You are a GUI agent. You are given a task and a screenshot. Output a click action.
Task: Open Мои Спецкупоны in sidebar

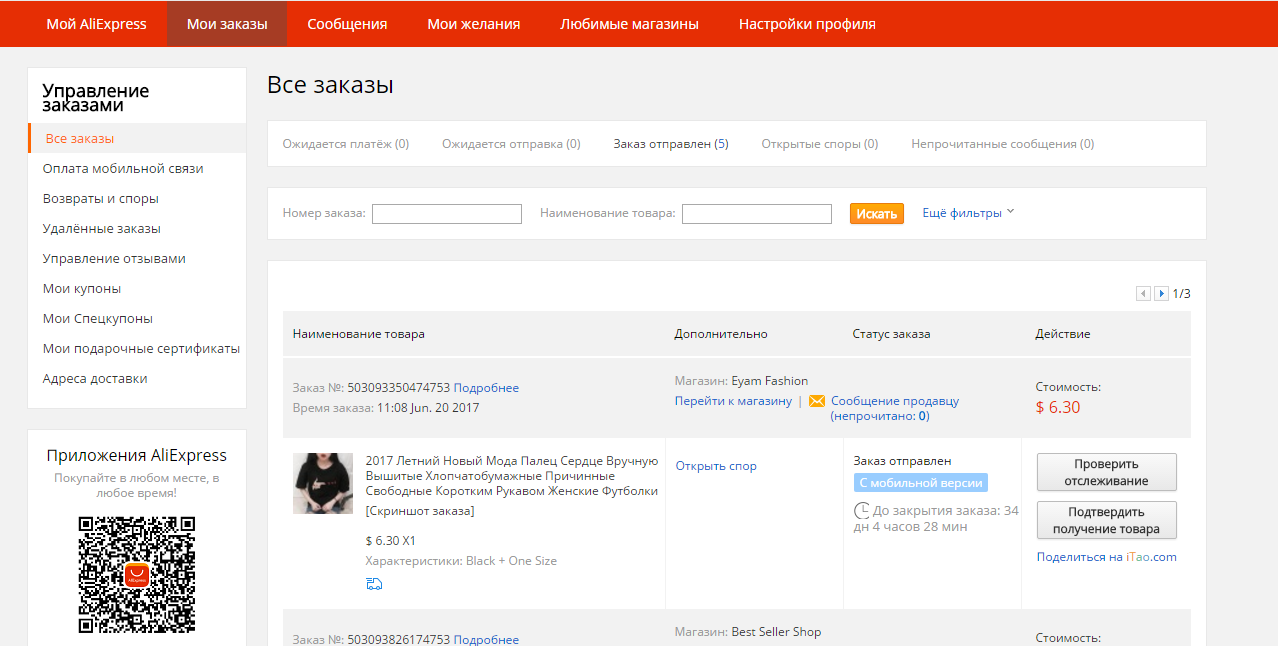coord(98,319)
